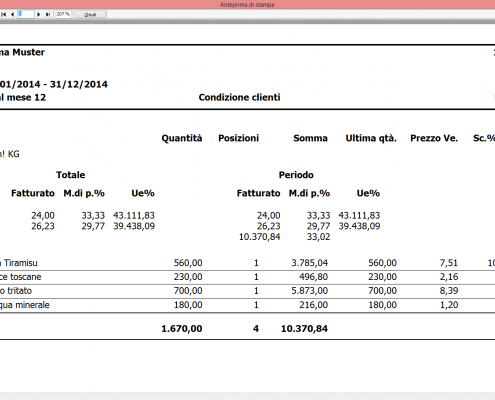This screenshot has height=400, width=495.
Task: Click the Periodo M.di p.% value 33,02
Action: click(x=318, y=237)
